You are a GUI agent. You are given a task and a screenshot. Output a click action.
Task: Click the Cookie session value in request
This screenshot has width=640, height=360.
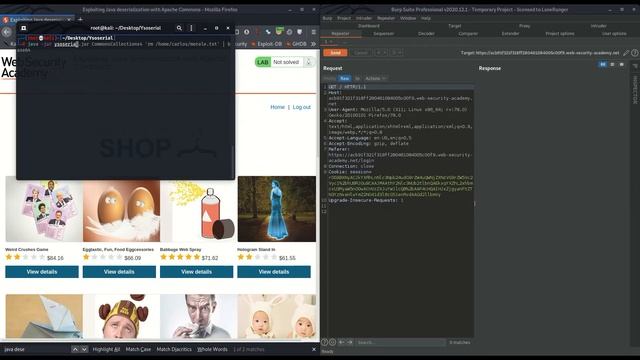tap(400, 186)
